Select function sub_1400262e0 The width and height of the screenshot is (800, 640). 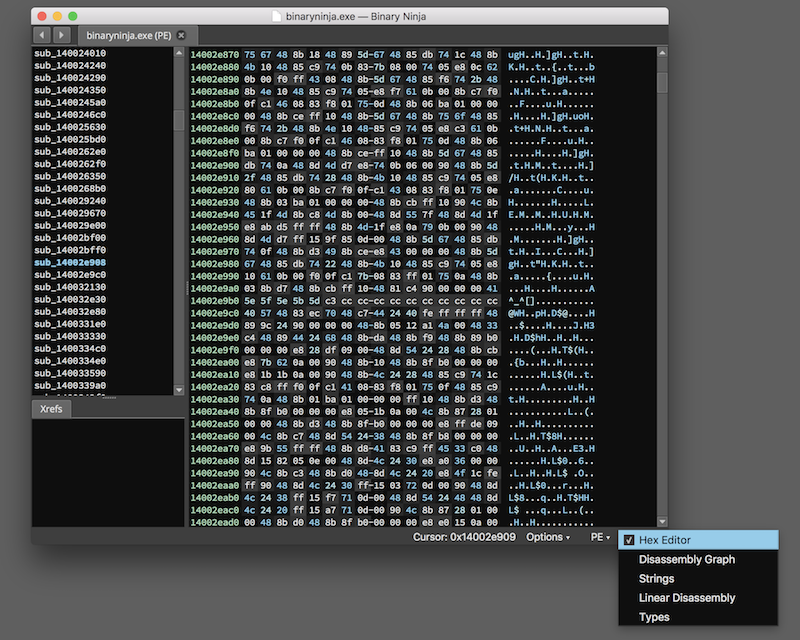pyautogui.click(x=70, y=152)
